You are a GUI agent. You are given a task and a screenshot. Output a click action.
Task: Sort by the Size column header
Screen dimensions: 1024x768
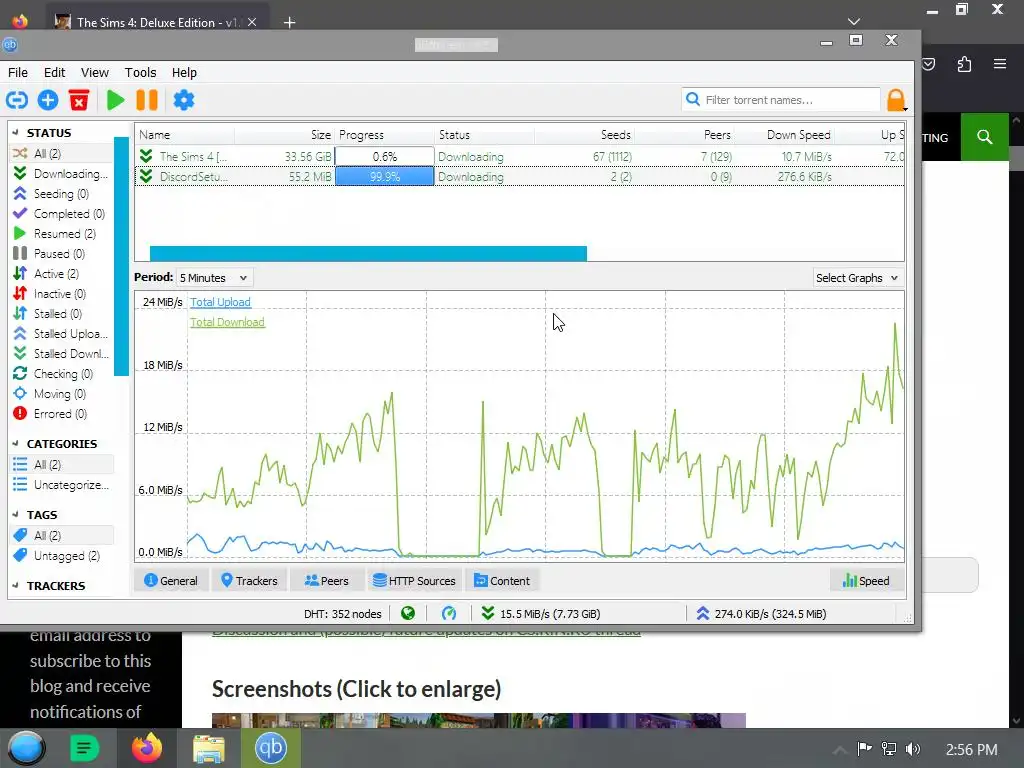click(285, 135)
